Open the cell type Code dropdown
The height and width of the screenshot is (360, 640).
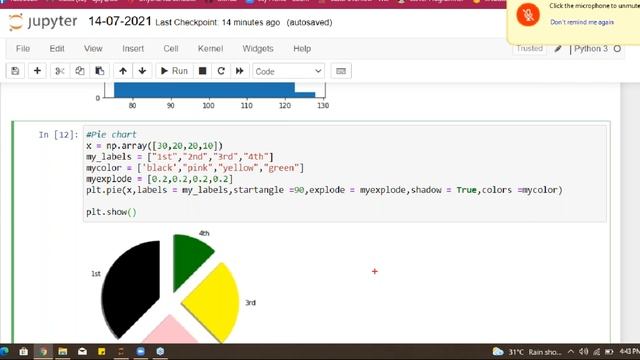point(289,71)
